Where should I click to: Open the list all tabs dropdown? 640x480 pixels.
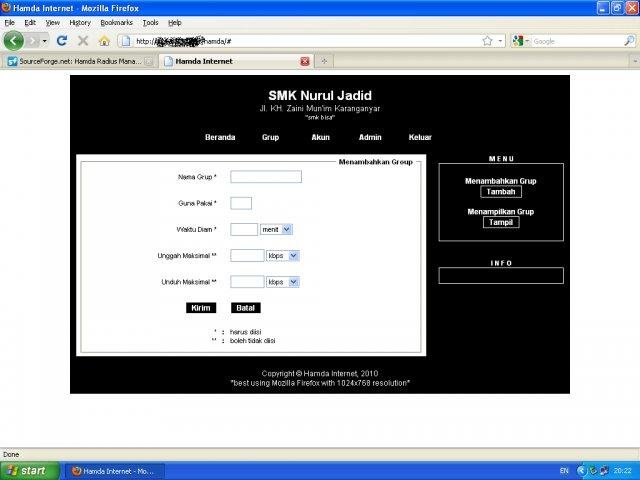coord(635,61)
